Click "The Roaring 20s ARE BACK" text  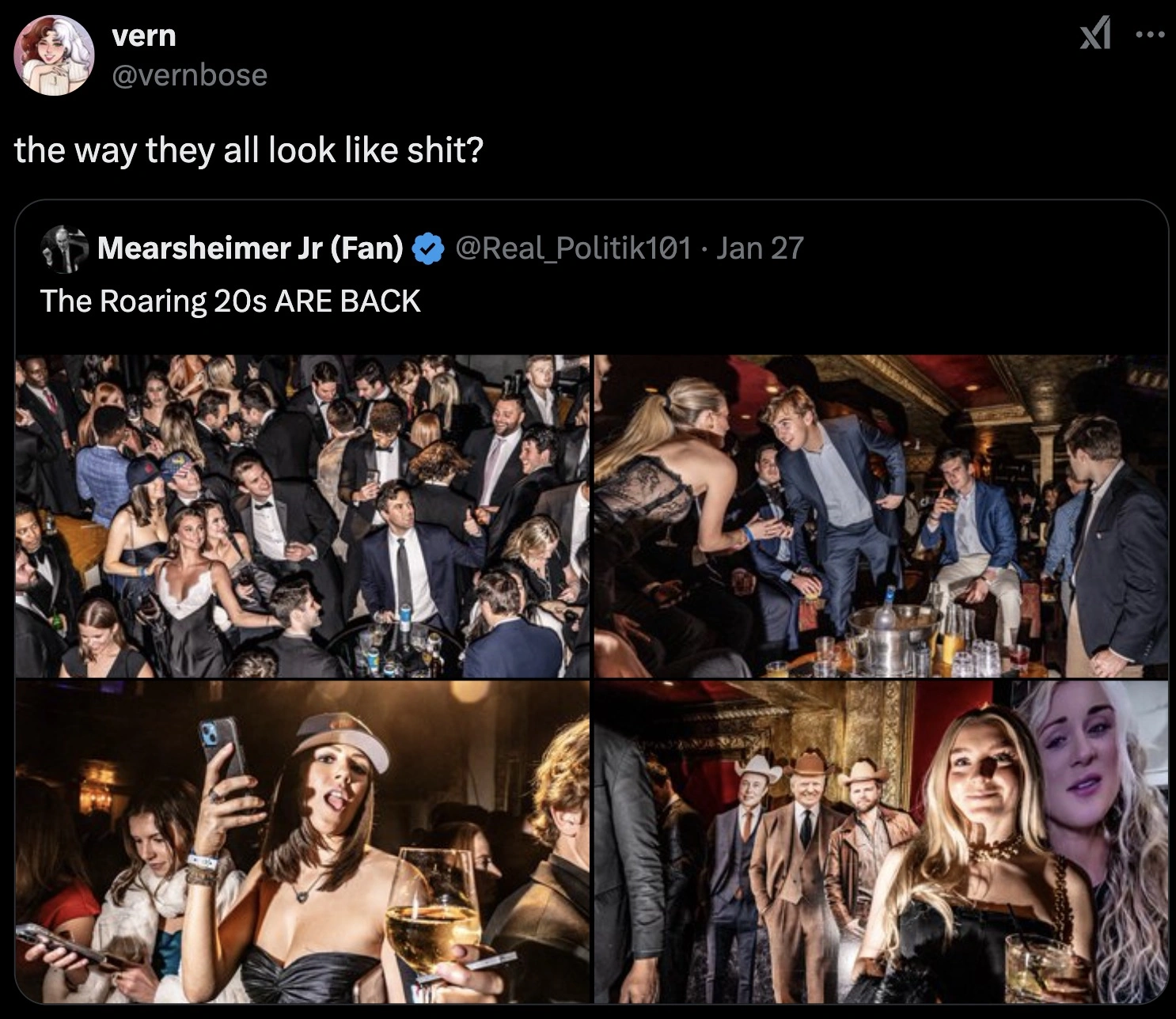[230, 301]
